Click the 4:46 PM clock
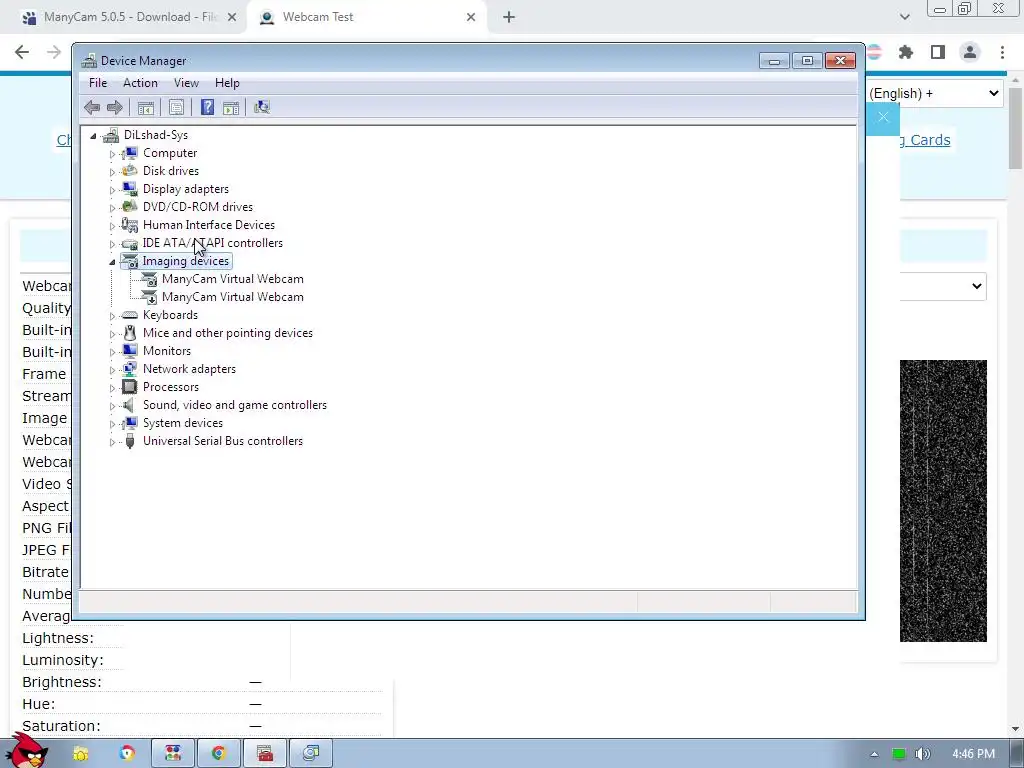The width and height of the screenshot is (1024, 768). coord(973,754)
